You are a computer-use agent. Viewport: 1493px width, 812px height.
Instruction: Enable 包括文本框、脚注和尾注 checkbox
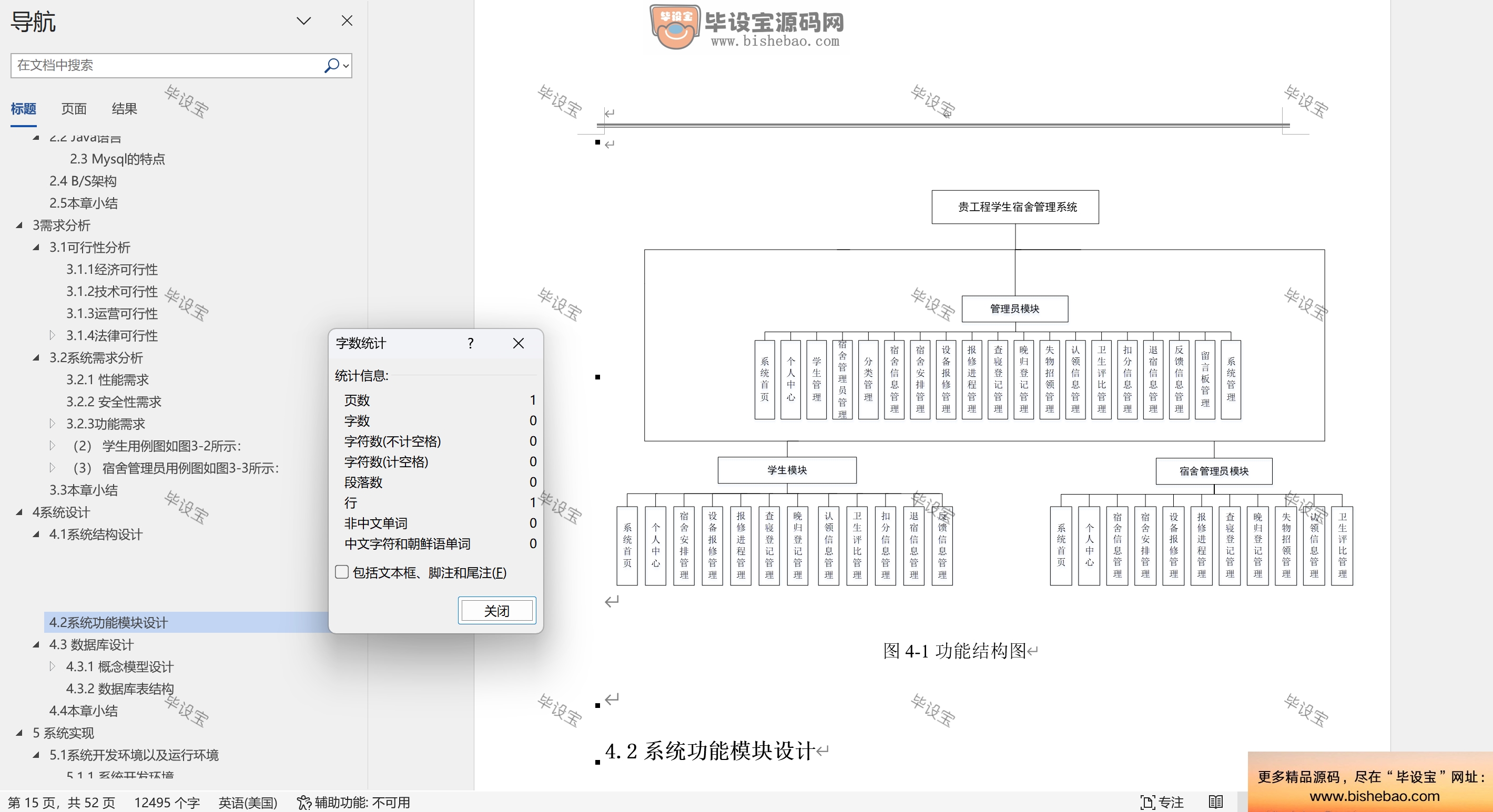(x=342, y=573)
